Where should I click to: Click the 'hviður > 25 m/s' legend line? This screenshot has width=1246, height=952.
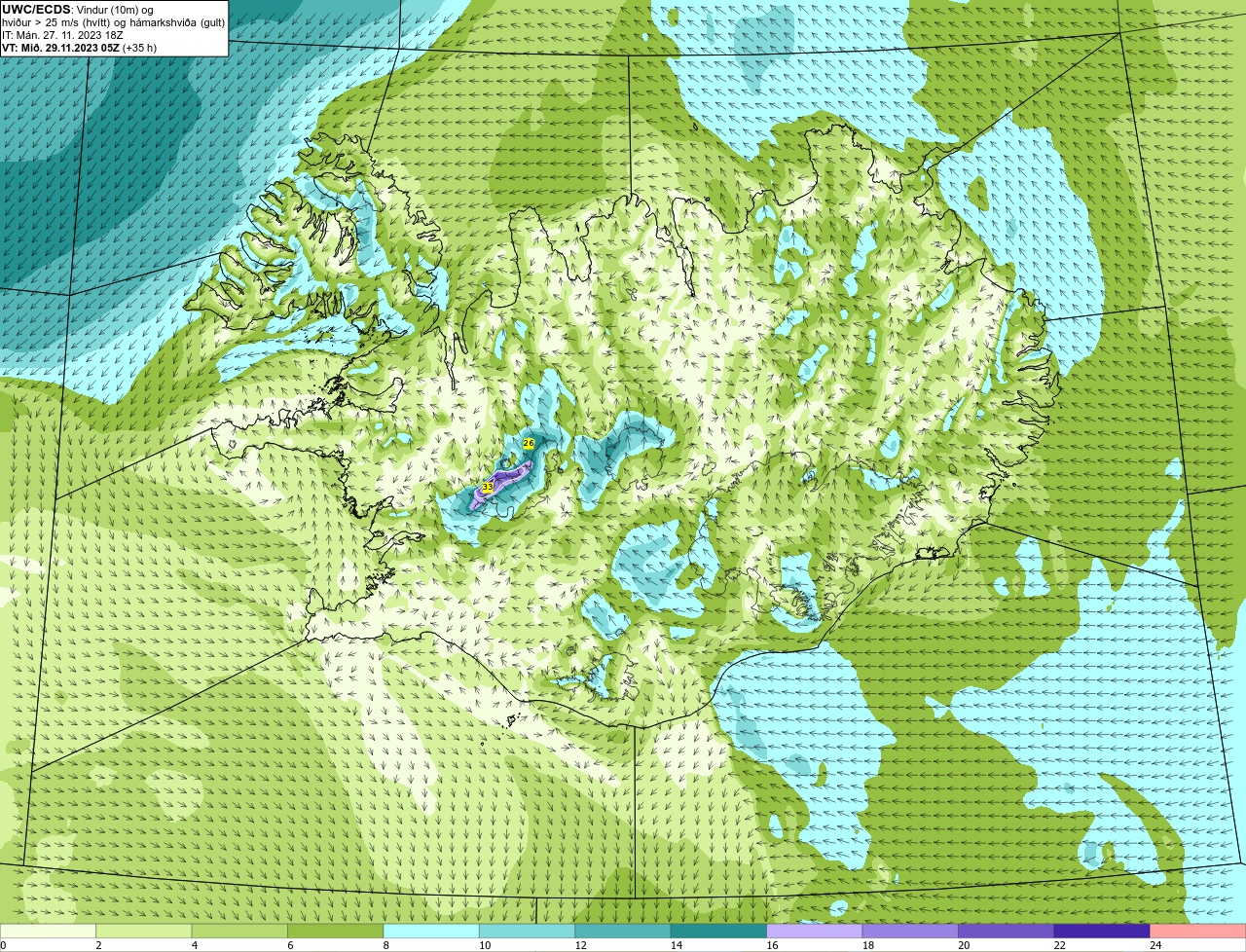point(113,22)
